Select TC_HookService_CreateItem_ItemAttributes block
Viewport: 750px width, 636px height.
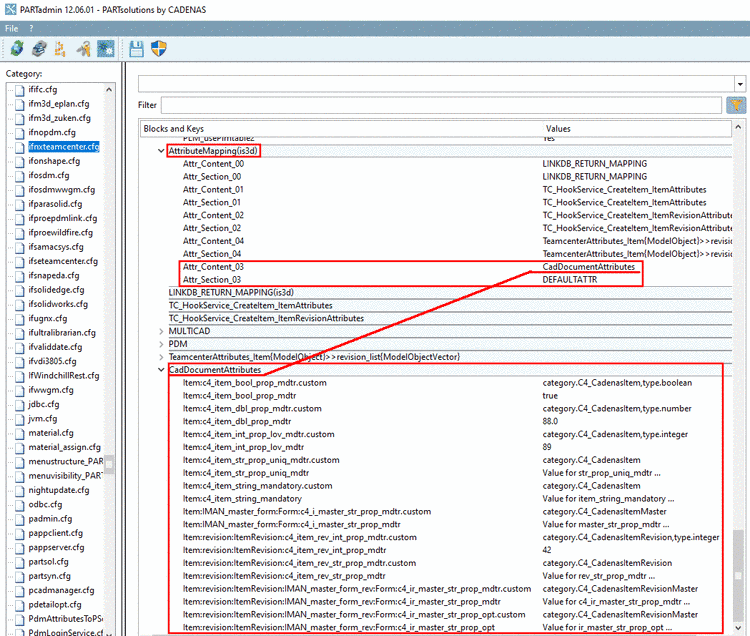(x=250, y=306)
